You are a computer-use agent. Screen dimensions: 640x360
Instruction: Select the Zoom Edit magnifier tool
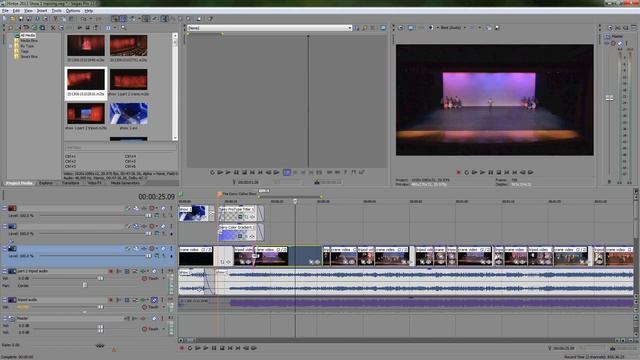click(188, 18)
